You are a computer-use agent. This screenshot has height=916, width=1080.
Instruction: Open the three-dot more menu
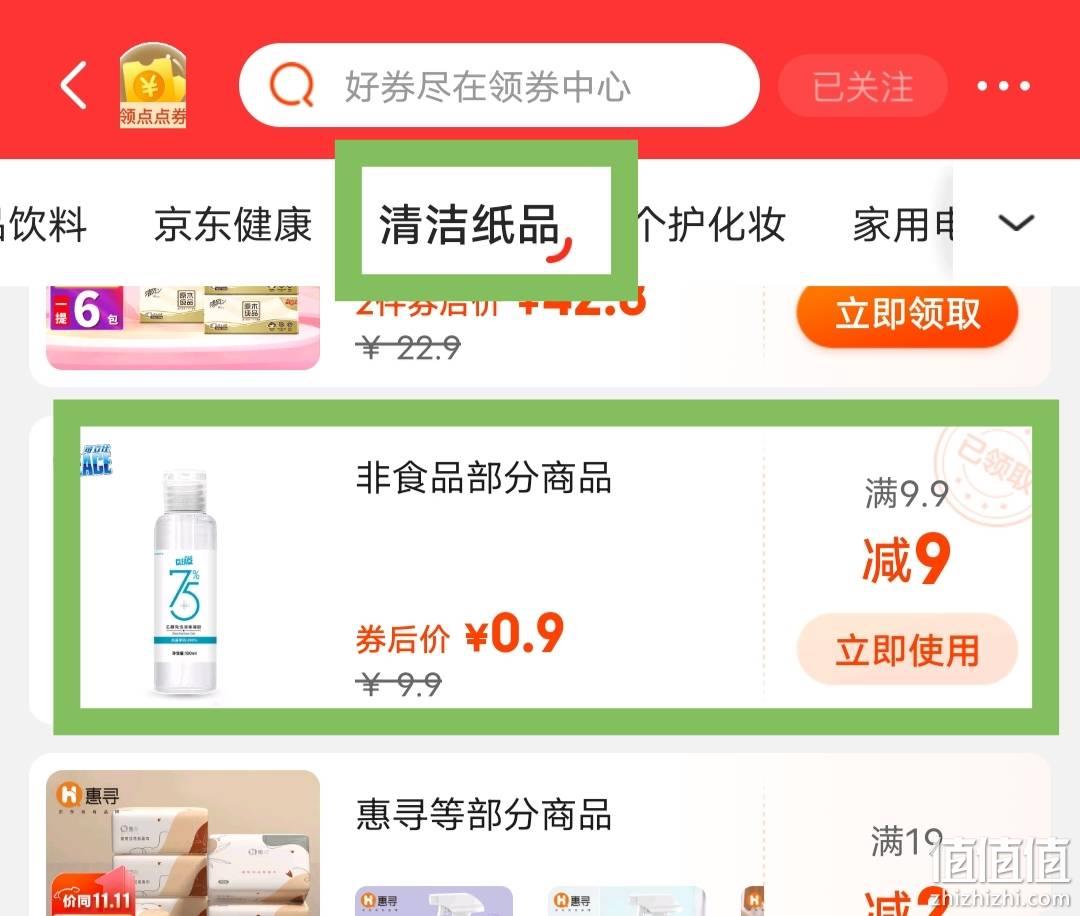click(1004, 86)
